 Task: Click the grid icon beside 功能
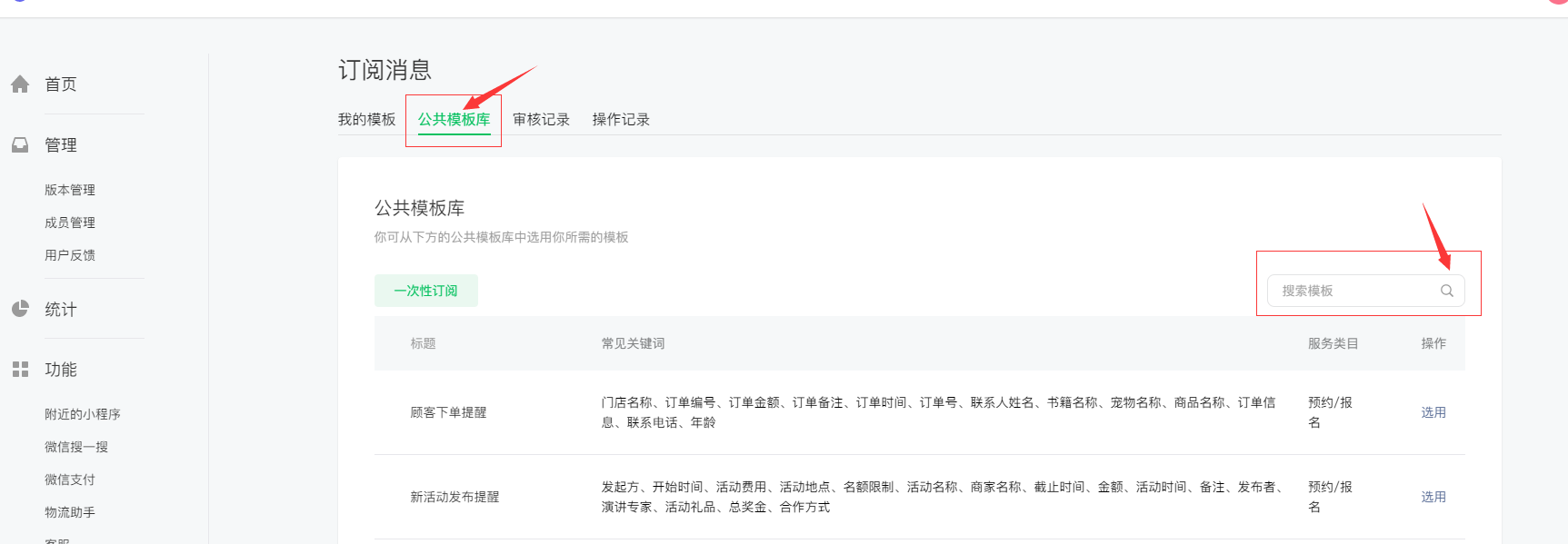pos(20,370)
